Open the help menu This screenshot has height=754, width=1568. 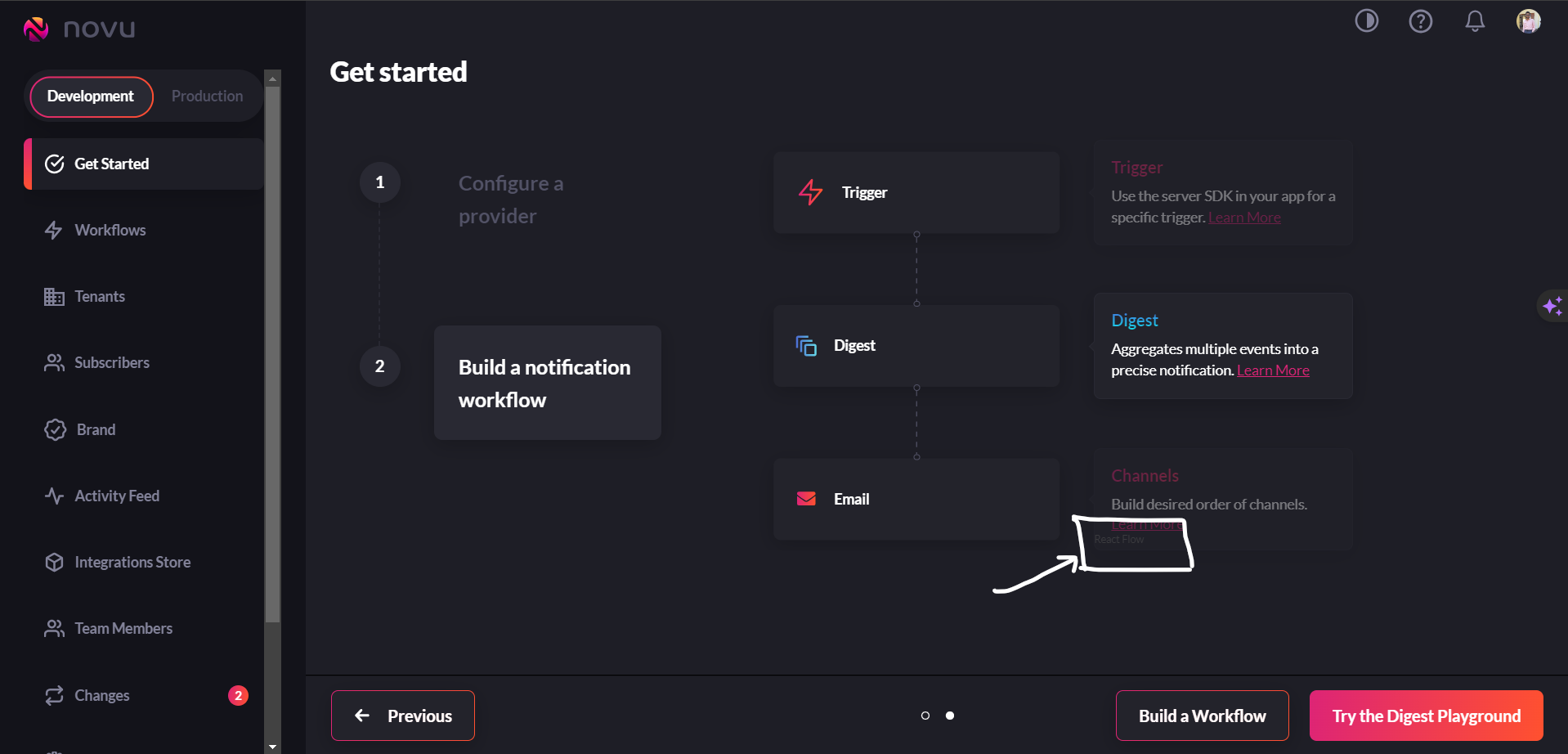1421,20
